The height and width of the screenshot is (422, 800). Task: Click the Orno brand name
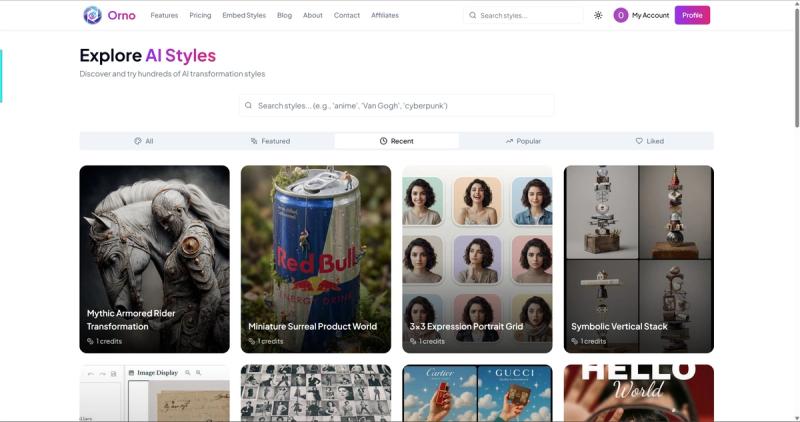pyautogui.click(x=121, y=15)
